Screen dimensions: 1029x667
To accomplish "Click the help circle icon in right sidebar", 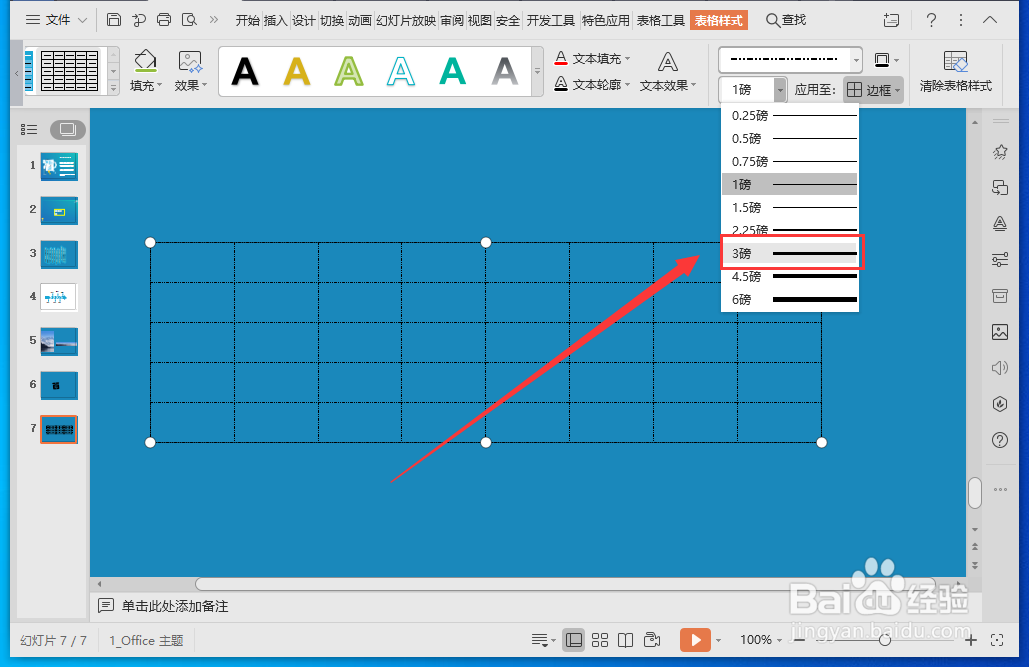I will pos(999,440).
